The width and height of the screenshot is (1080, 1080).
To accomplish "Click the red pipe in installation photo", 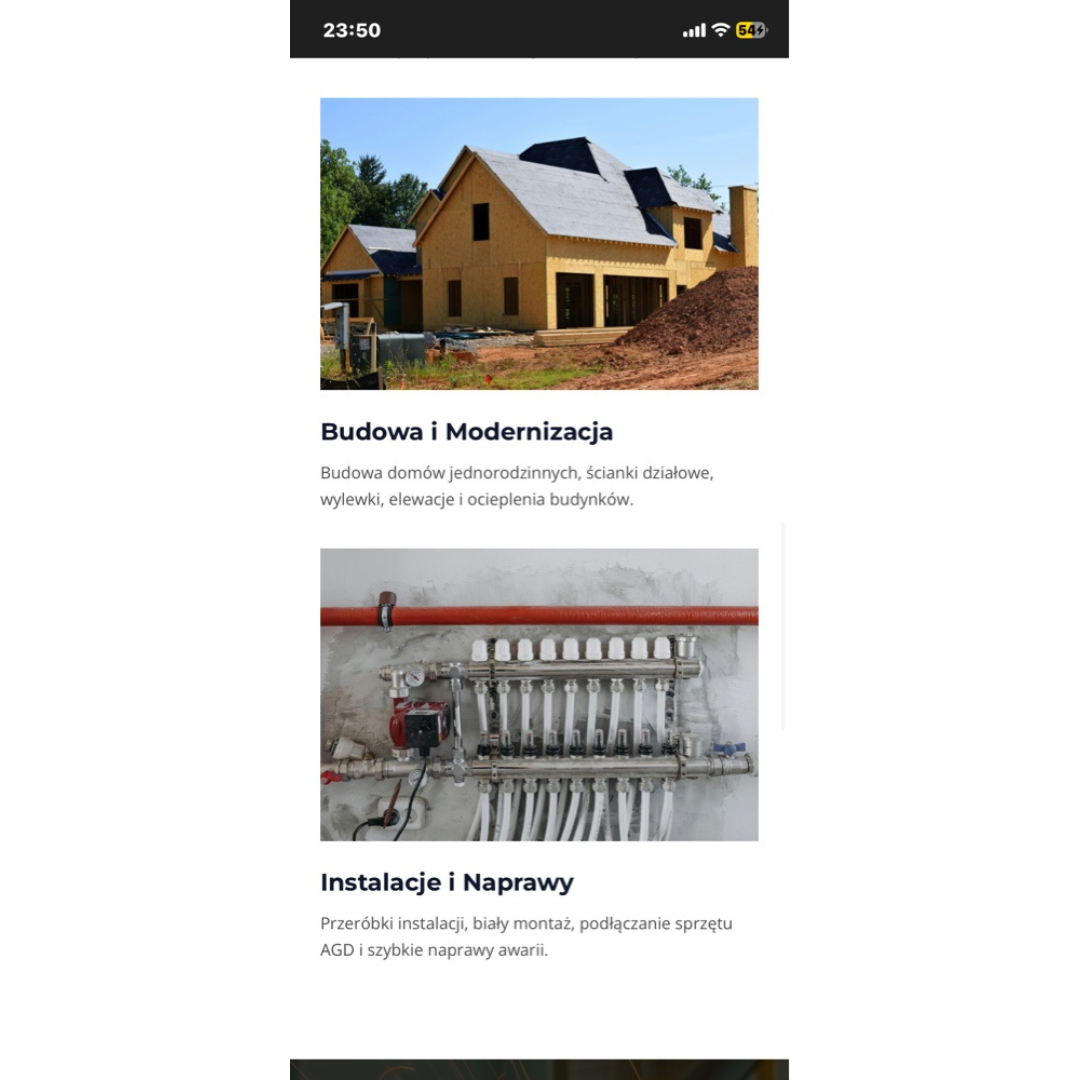I will click(539, 615).
